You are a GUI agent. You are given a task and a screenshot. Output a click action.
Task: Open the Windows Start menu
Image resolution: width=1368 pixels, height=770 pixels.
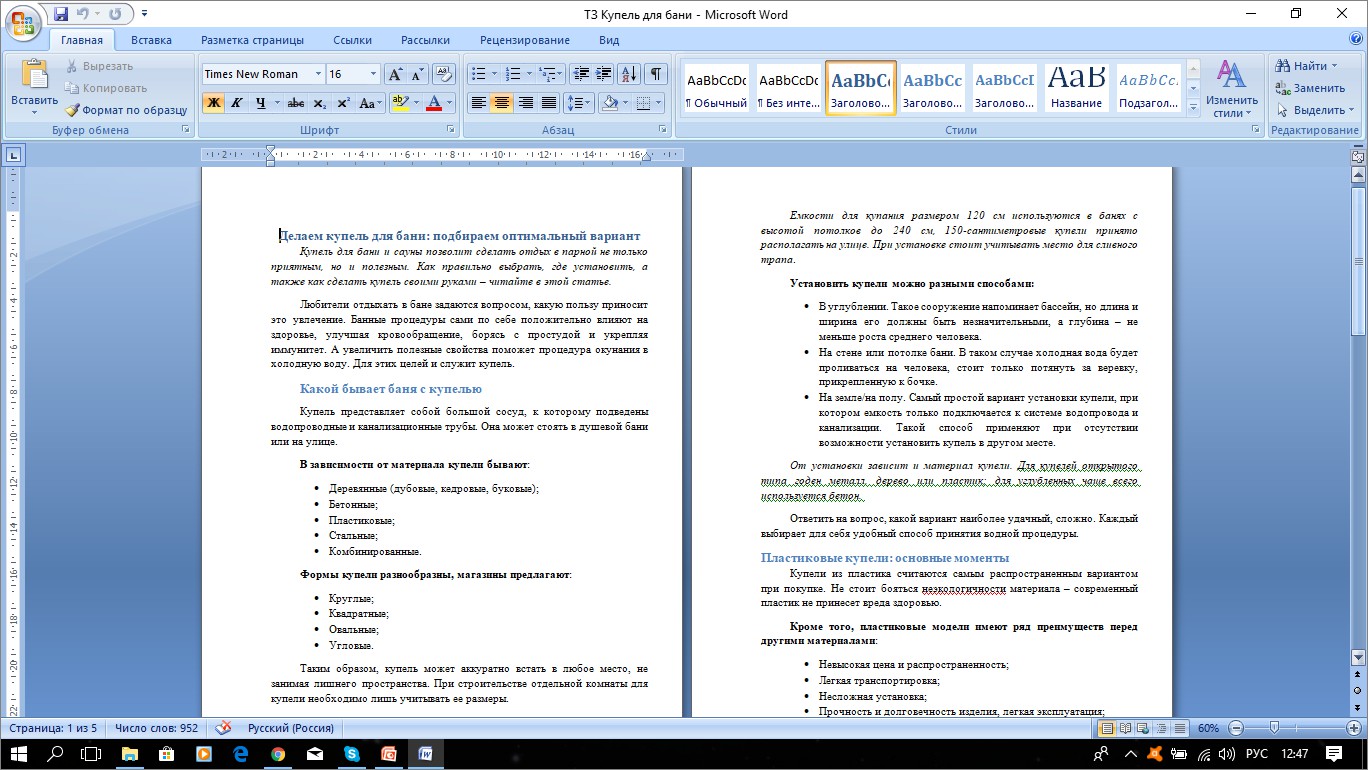[19, 753]
